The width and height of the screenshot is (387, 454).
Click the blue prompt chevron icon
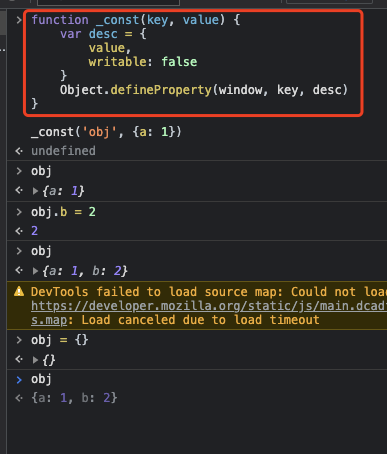[x=19, y=380]
